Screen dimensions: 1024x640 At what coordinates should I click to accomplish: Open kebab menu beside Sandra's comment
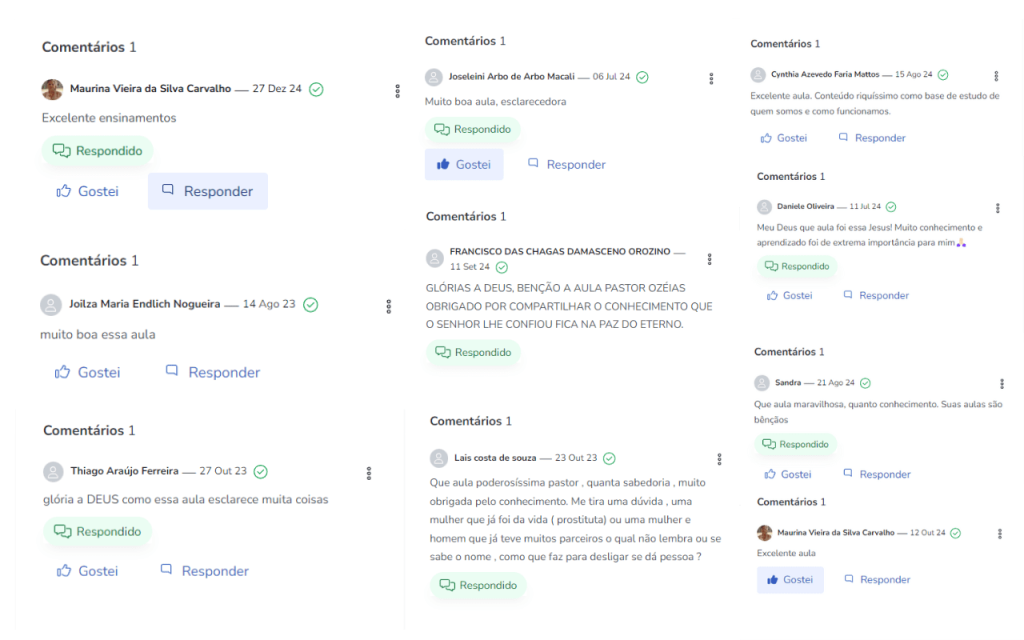pos(1001,383)
